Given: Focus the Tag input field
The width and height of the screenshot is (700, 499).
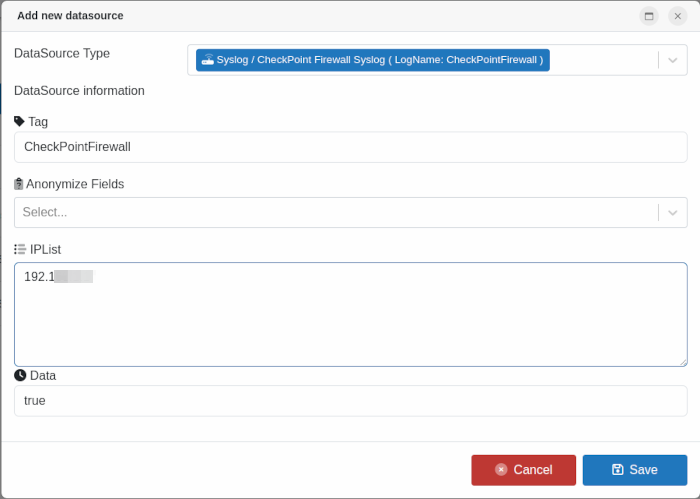Looking at the screenshot, I should click(350, 147).
